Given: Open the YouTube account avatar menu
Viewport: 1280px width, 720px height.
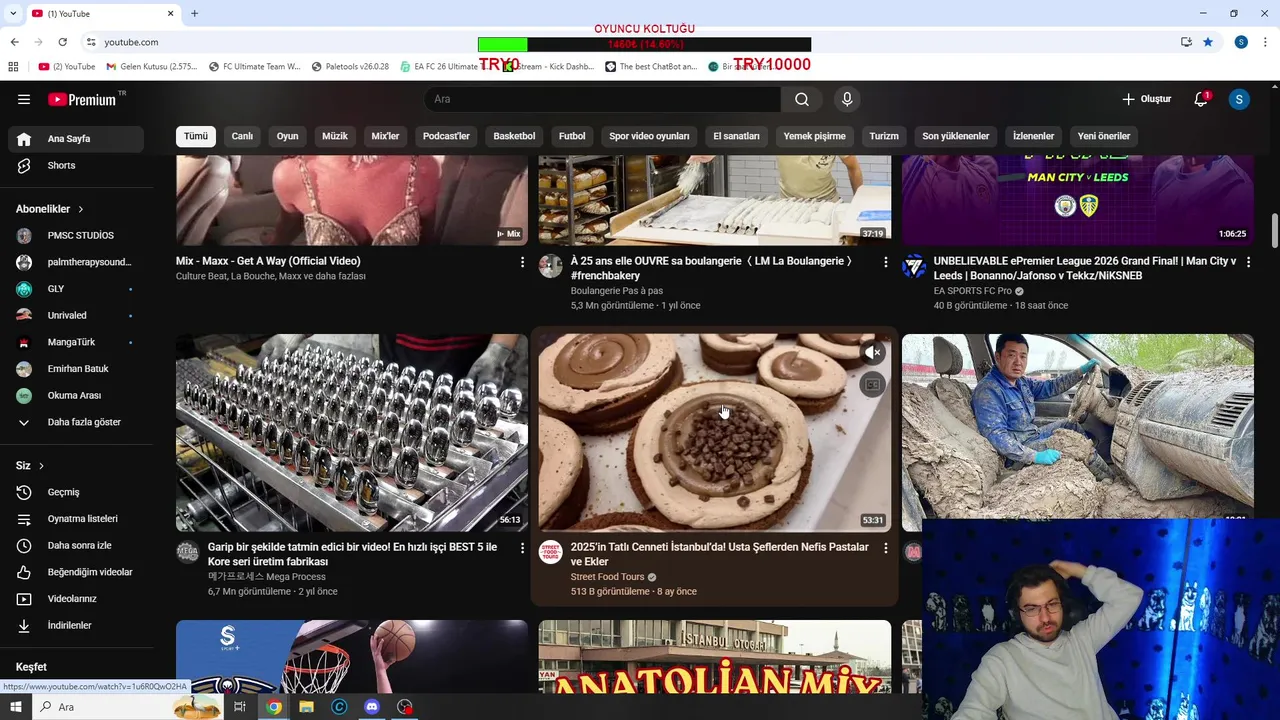Looking at the screenshot, I should point(1239,99).
